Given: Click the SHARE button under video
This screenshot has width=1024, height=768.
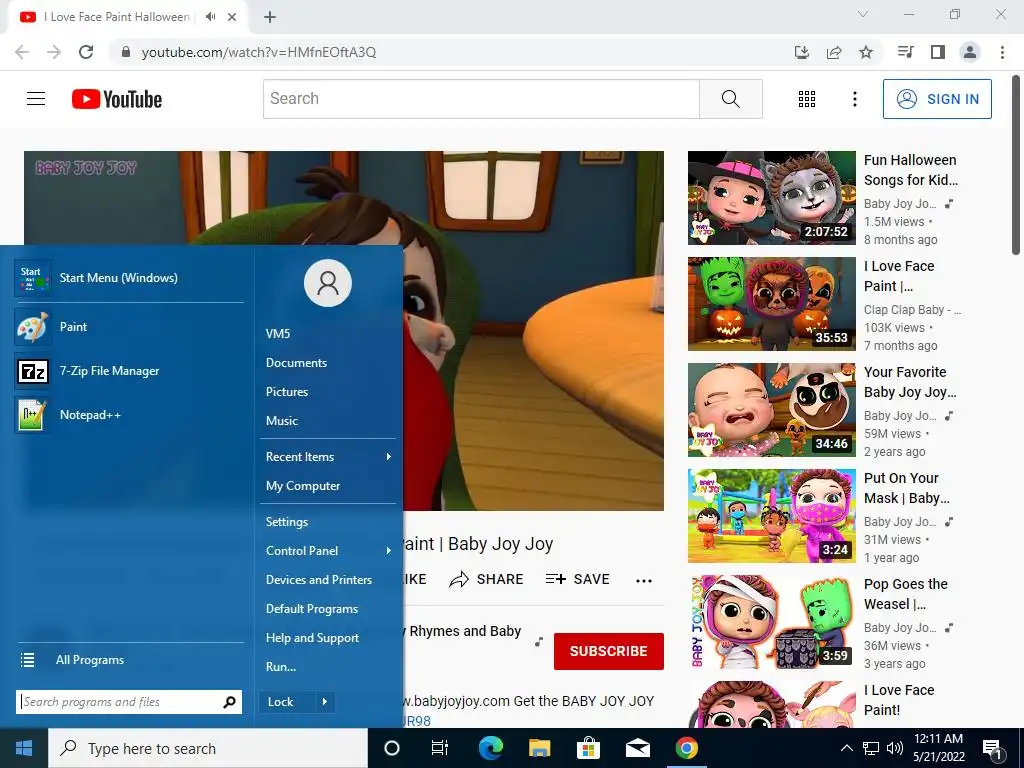Looking at the screenshot, I should tap(487, 579).
